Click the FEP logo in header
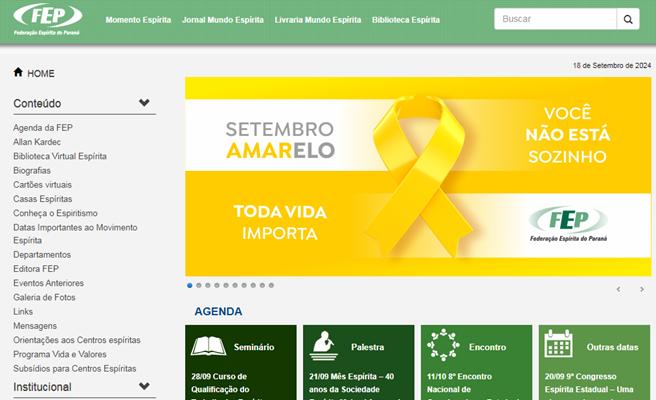Image resolution: width=656 pixels, height=400 pixels. click(47, 19)
